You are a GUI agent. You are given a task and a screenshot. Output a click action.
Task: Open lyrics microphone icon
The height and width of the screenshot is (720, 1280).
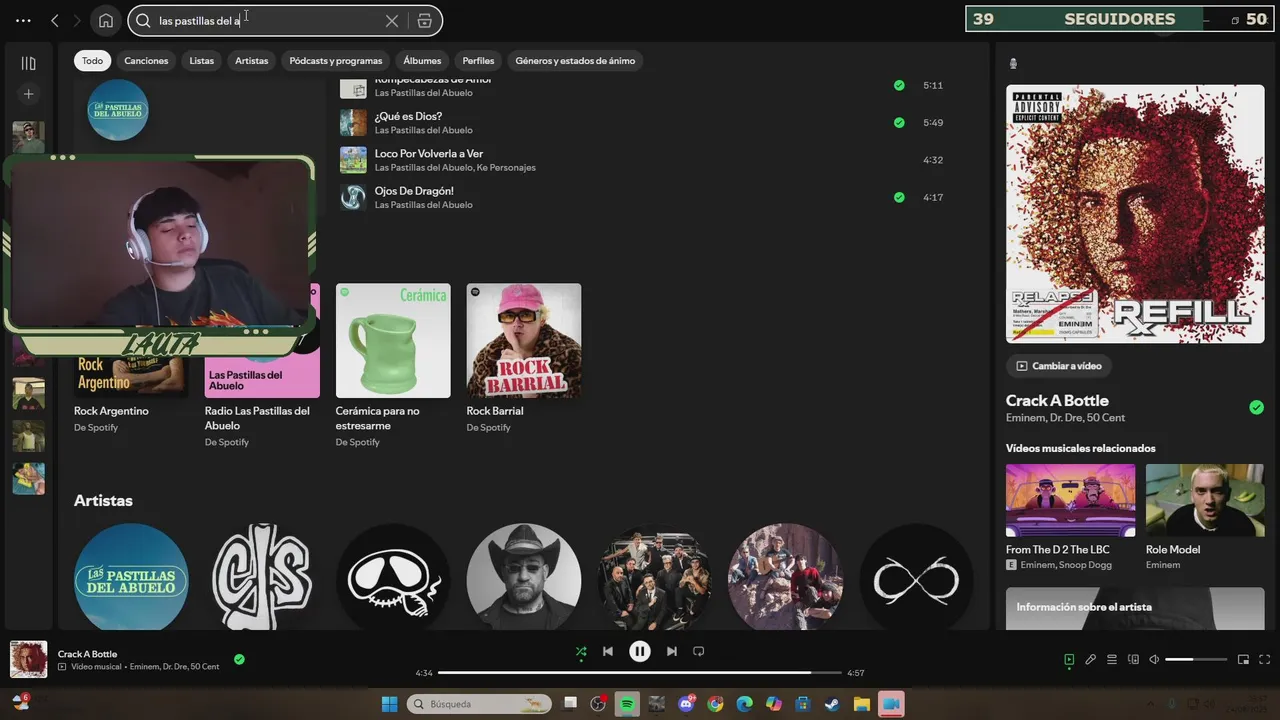(x=1091, y=660)
